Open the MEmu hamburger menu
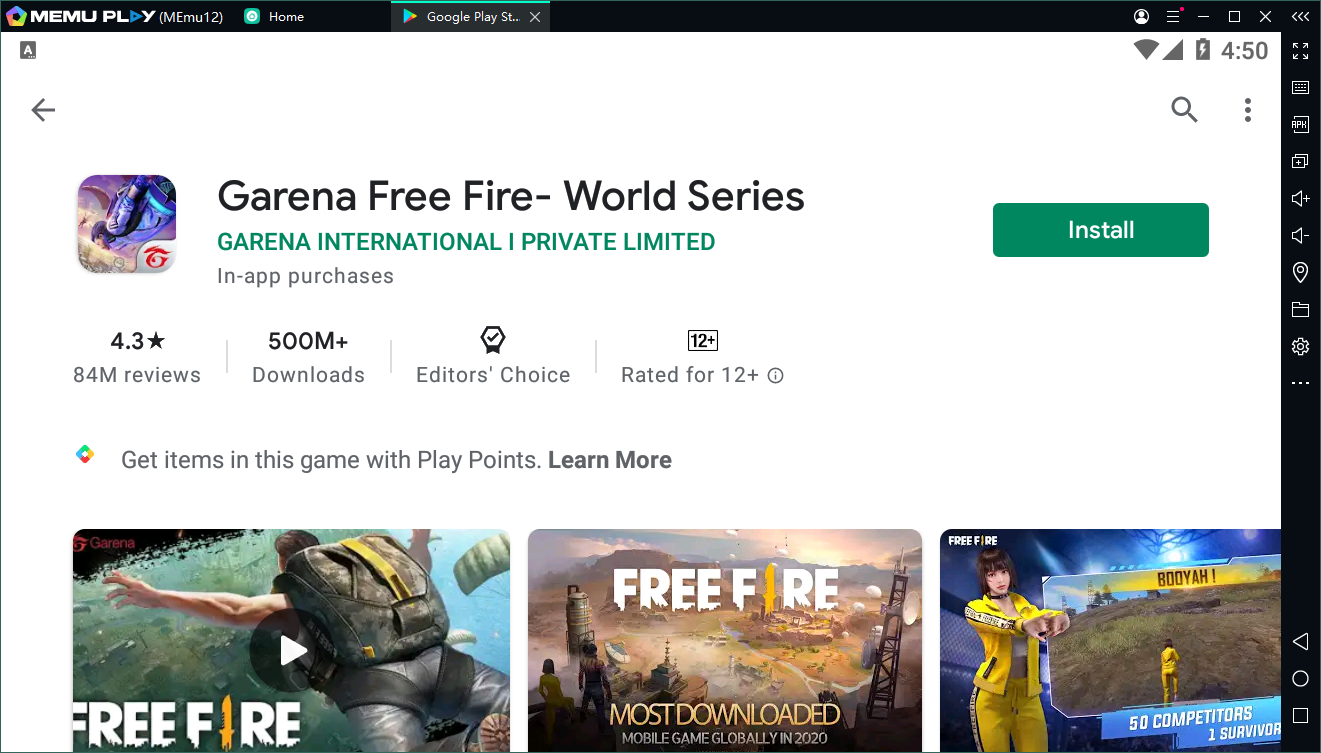Viewport: 1321px width, 753px height. pos(1173,17)
